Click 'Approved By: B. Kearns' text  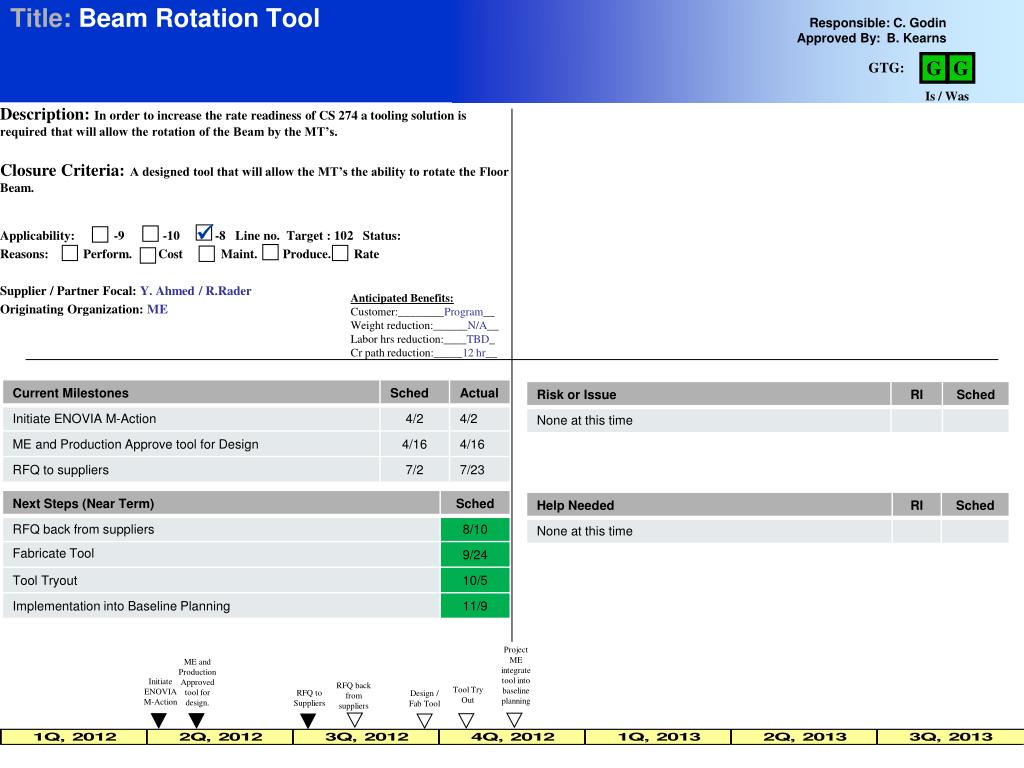point(871,39)
